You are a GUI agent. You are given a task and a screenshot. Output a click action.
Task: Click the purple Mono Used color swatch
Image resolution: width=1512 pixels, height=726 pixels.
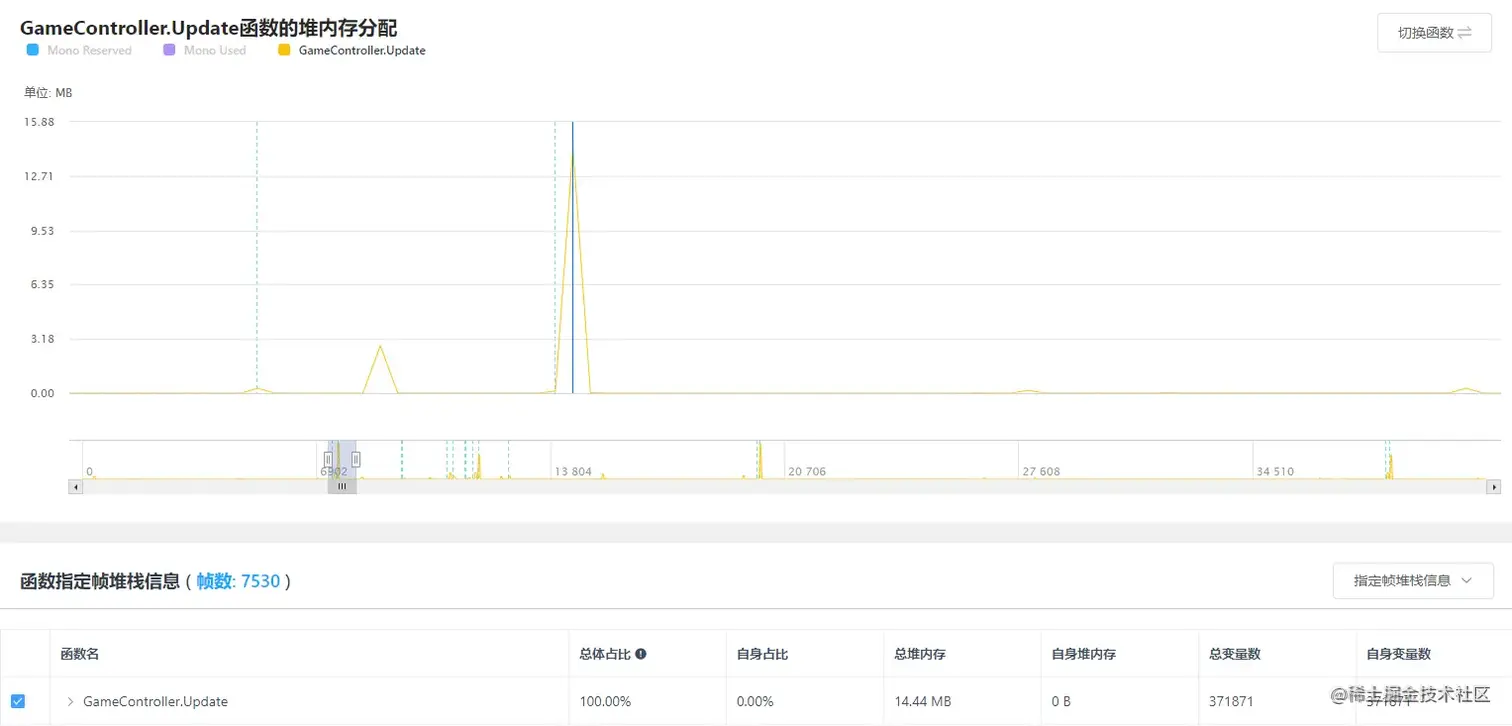[168, 50]
